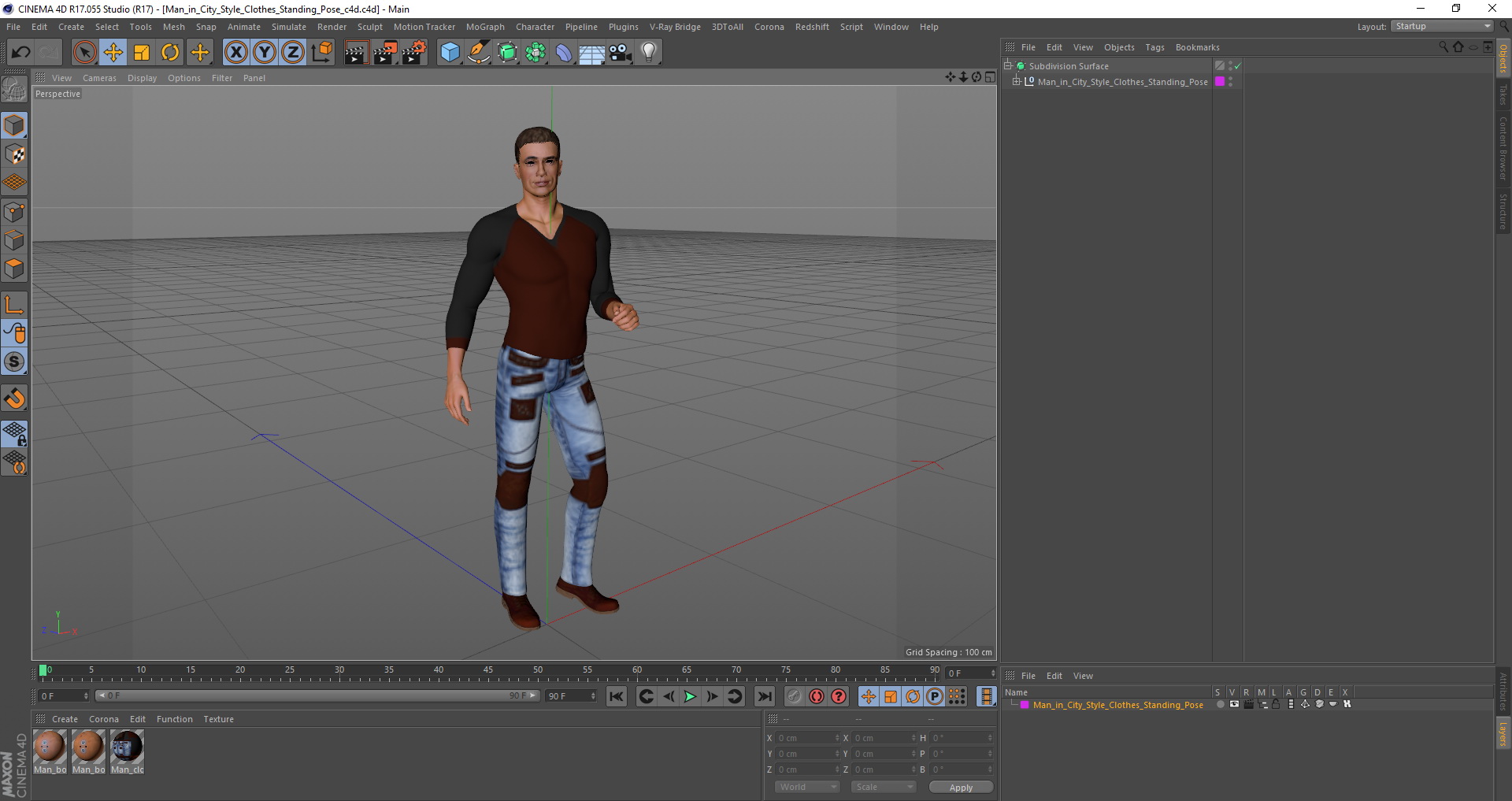This screenshot has height=801, width=1512.
Task: Add a camera object
Action: (x=621, y=53)
